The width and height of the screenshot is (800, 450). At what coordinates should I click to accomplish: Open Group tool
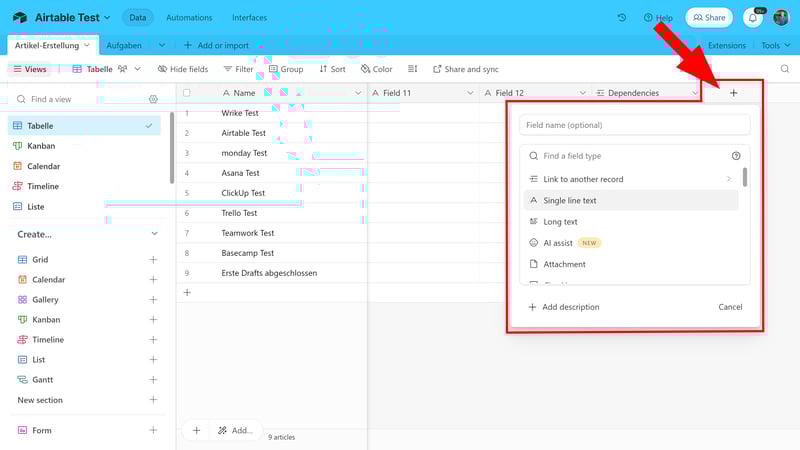point(286,69)
